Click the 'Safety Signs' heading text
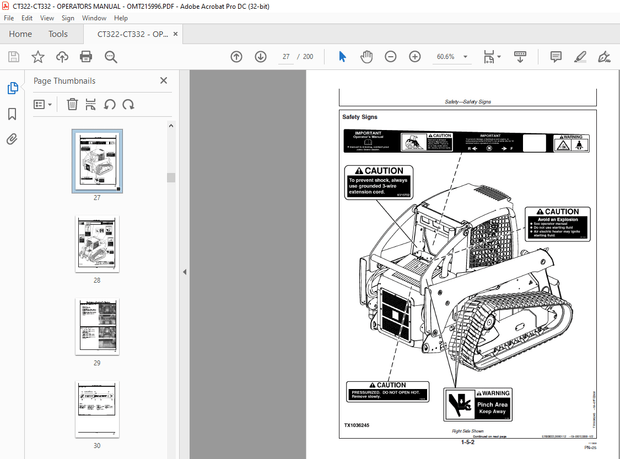This screenshot has height=459, width=620. tap(360, 117)
